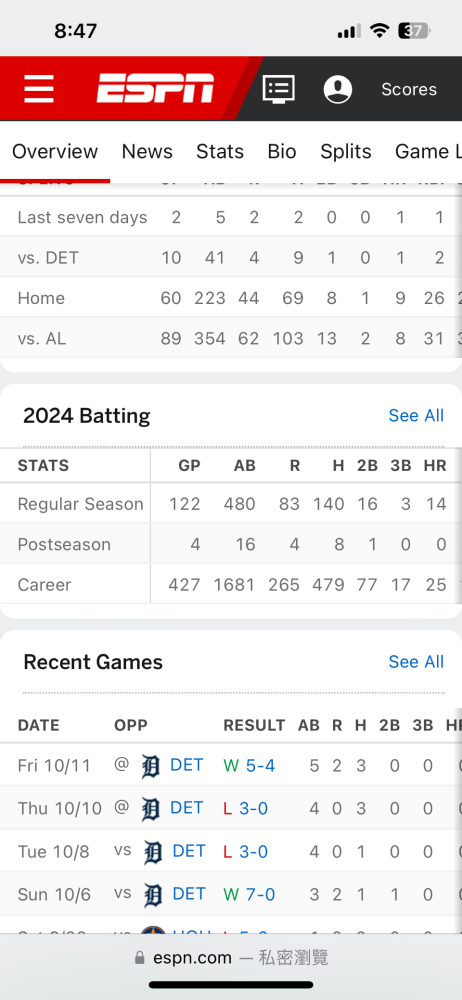Tap Tigers logo in Tue 10/8 row
Screen dimensions: 462x1000
coord(153,852)
